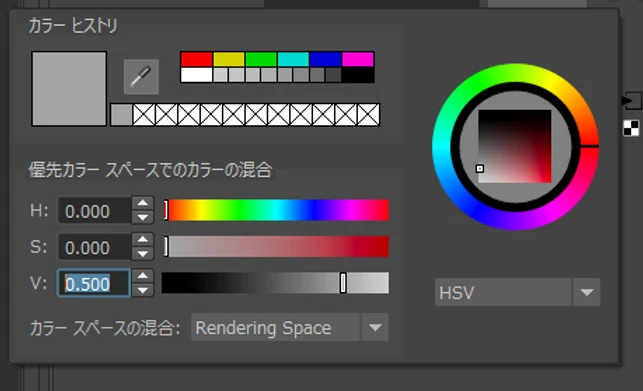Pick the yellow palette swatch
This screenshot has width=643, height=391.
point(229,59)
